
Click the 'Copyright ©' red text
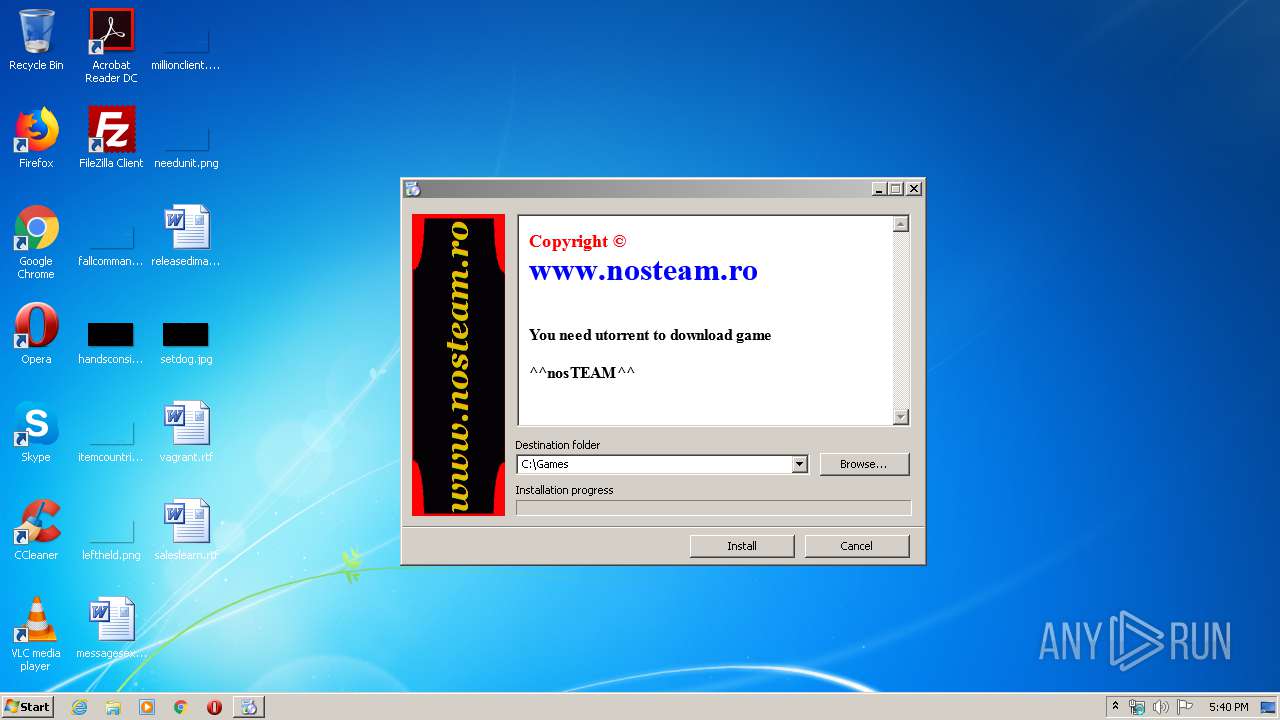pos(577,241)
